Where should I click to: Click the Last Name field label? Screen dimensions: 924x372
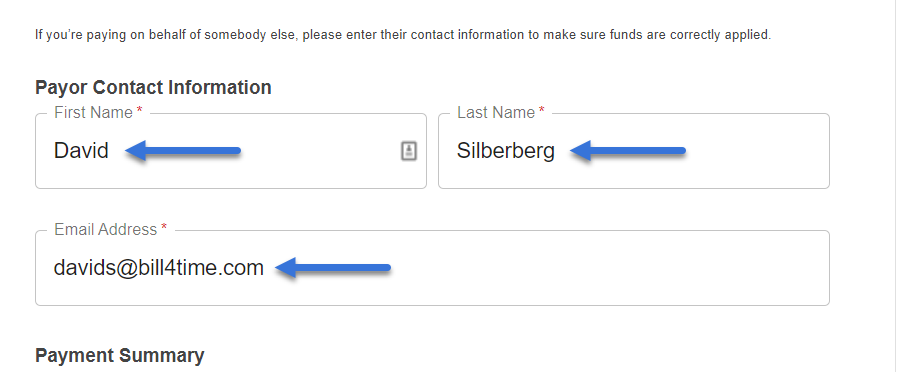(x=496, y=113)
